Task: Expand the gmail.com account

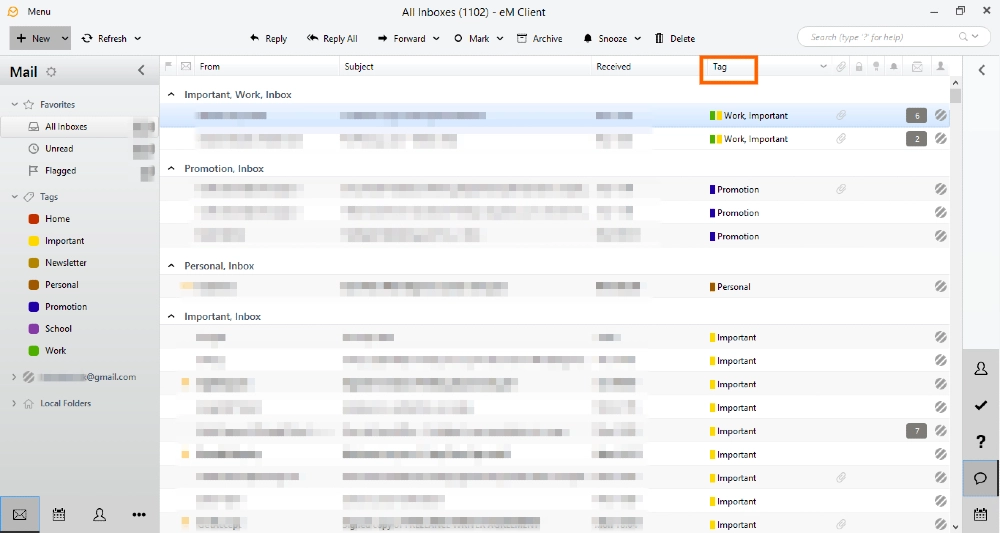Action: 14,377
